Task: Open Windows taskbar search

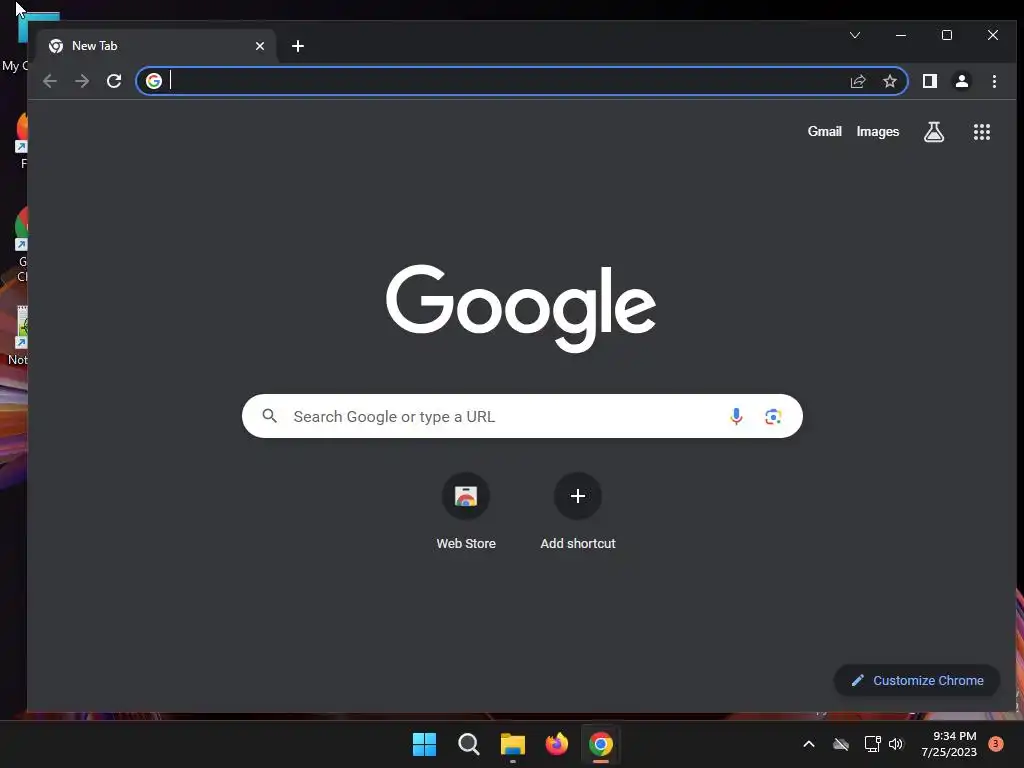Action: (468, 744)
